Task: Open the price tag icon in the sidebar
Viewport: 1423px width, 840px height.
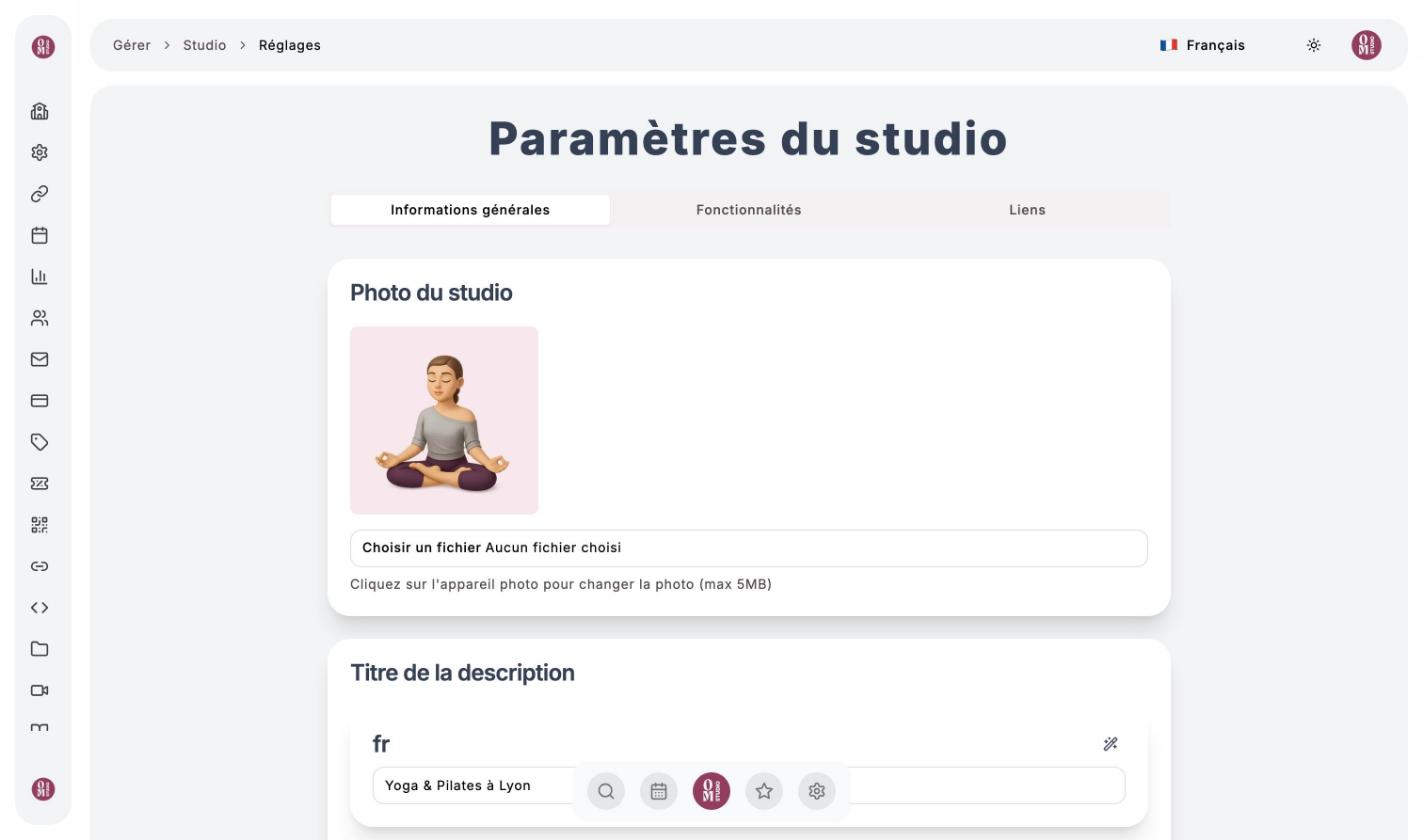Action: tap(40, 442)
